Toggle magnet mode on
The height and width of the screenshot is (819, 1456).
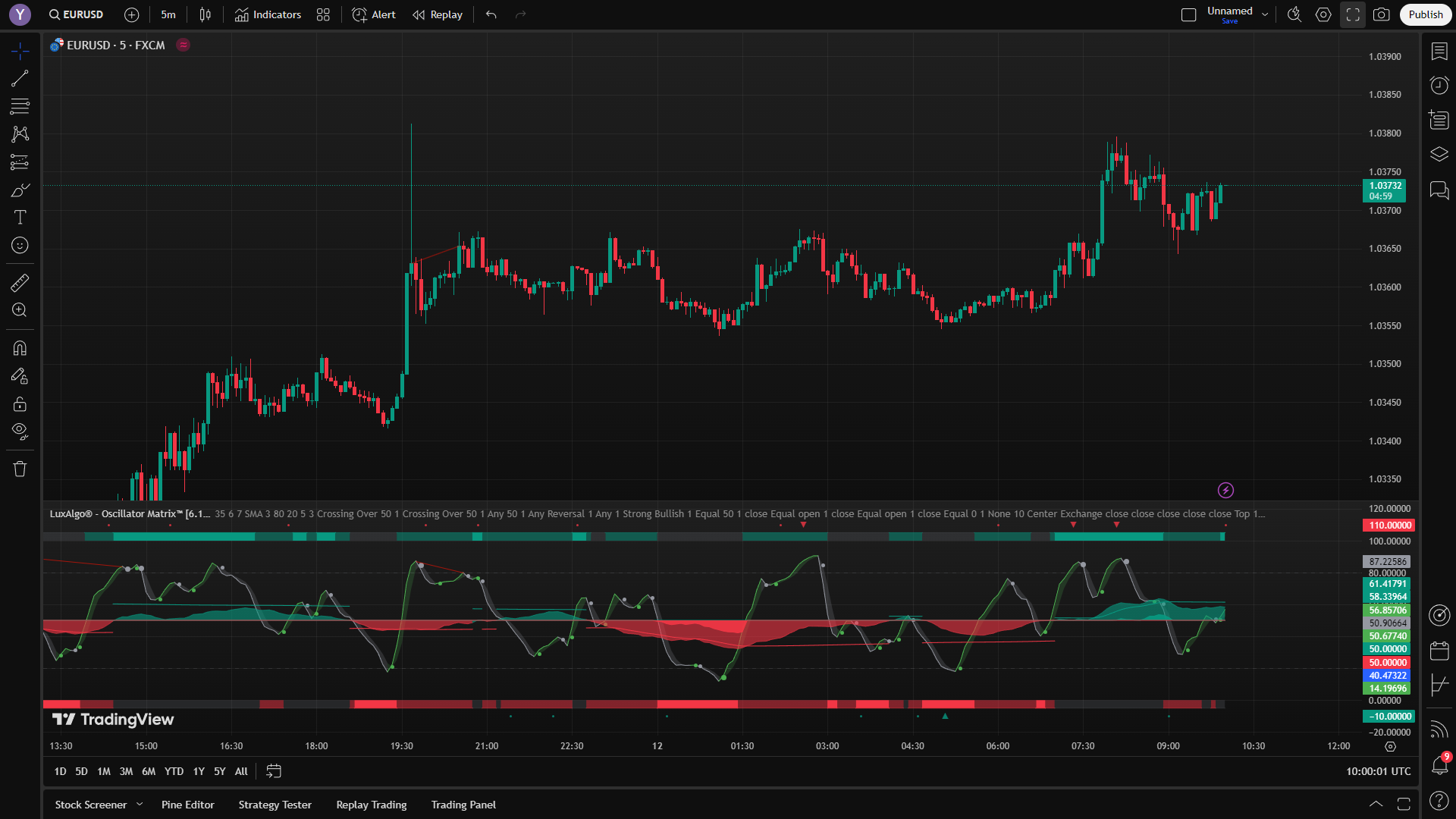20,348
